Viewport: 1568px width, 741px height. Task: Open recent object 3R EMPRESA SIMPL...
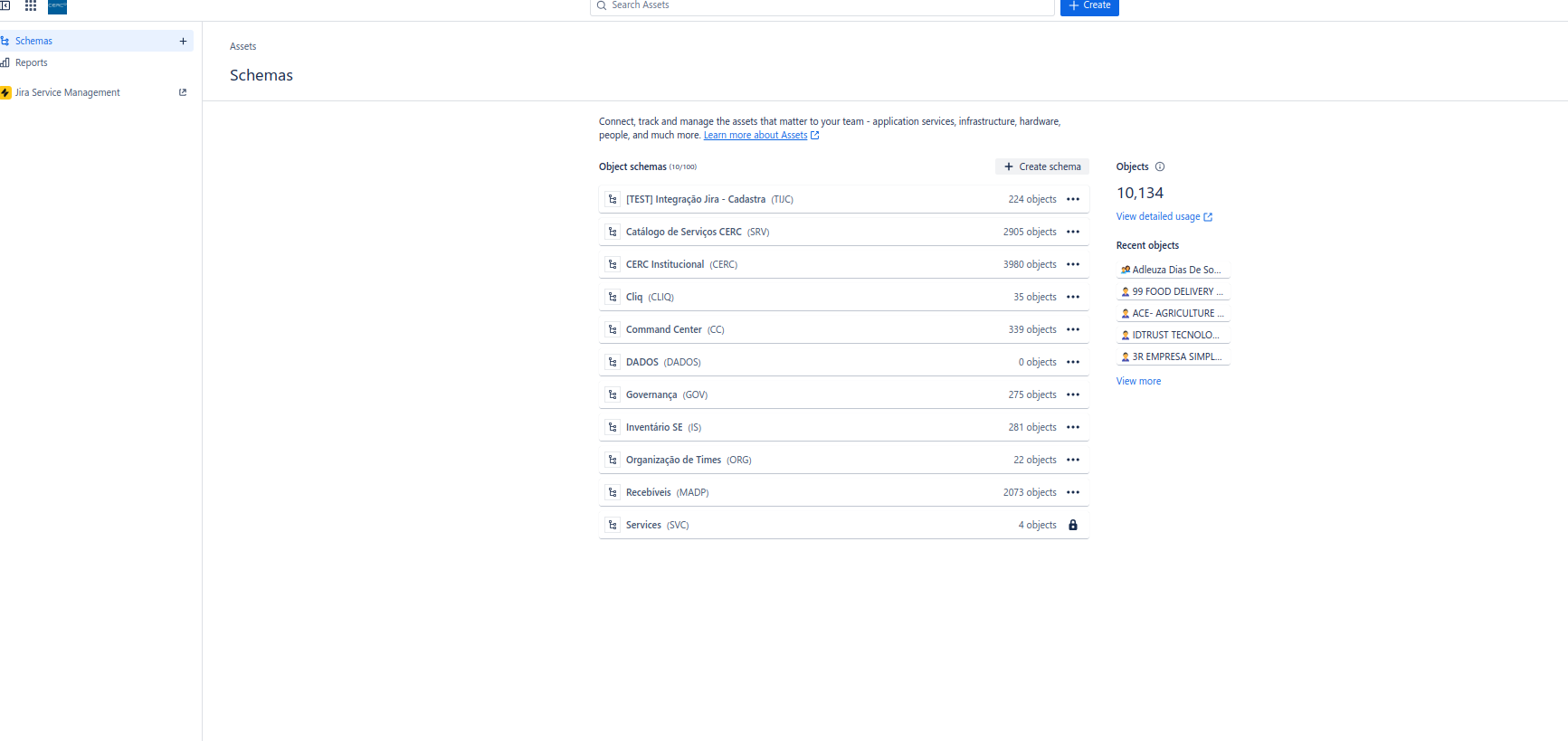[x=1173, y=356]
